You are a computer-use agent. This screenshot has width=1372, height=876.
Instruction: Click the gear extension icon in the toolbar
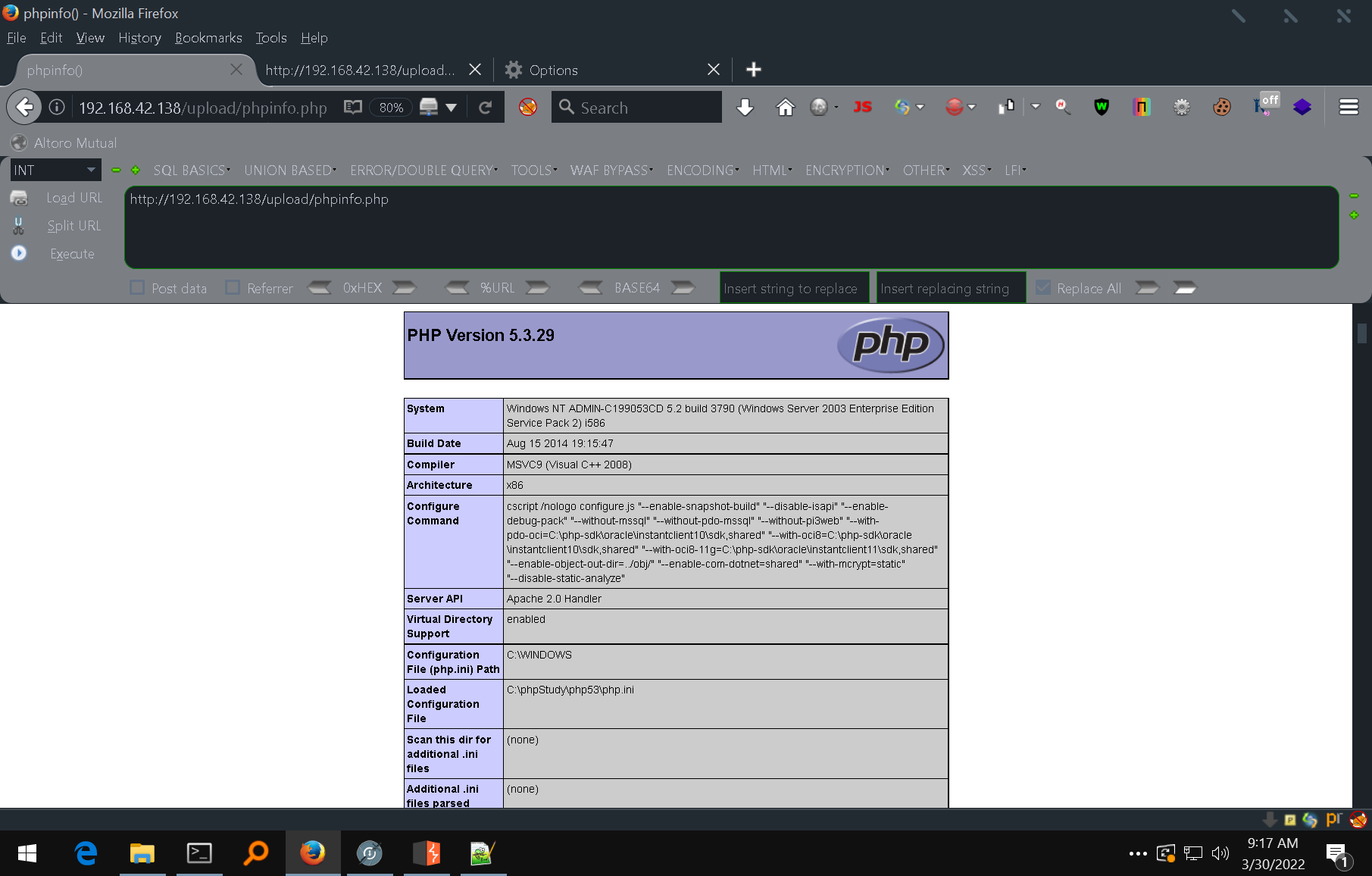(x=1182, y=108)
